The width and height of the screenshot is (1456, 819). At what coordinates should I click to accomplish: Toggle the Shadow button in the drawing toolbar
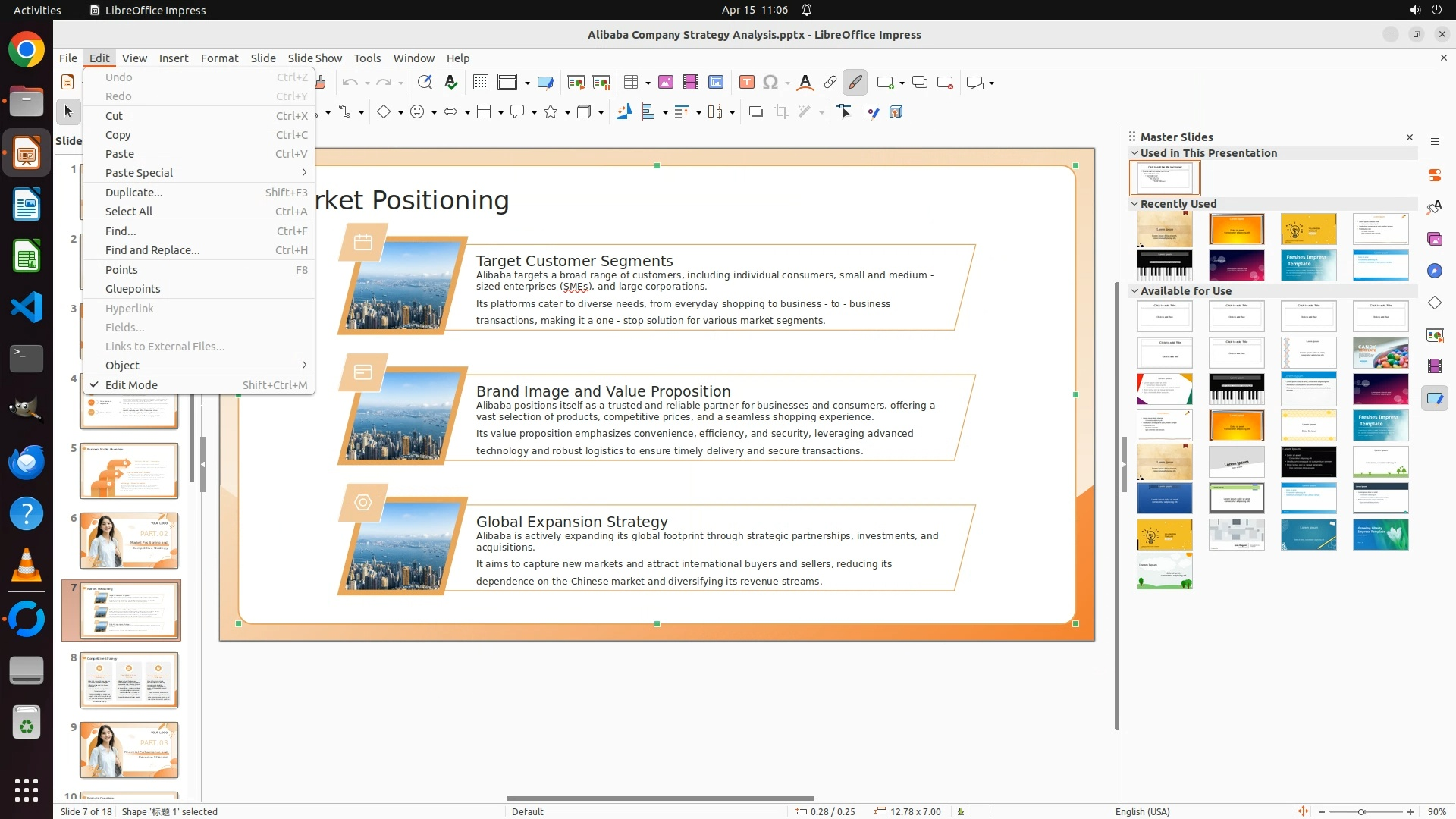755,112
